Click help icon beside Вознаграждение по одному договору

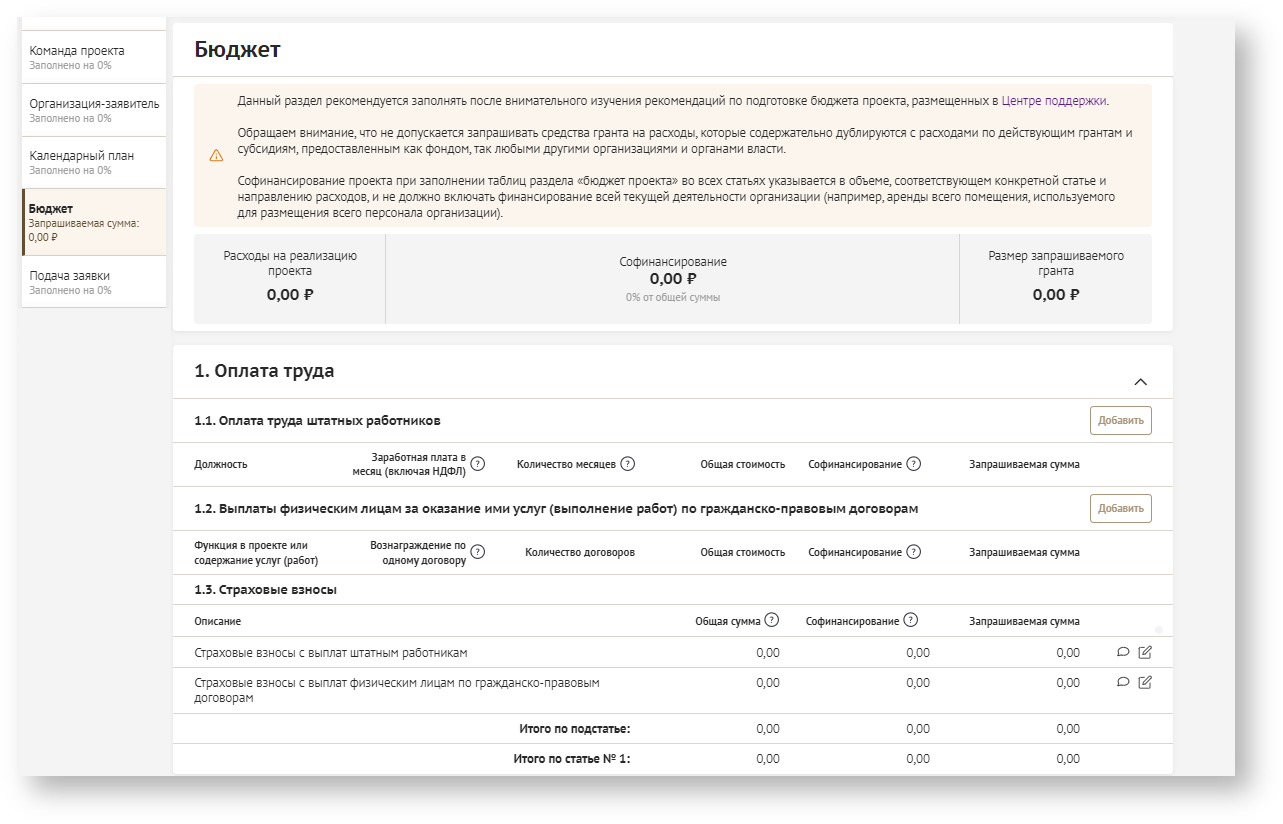[478, 552]
